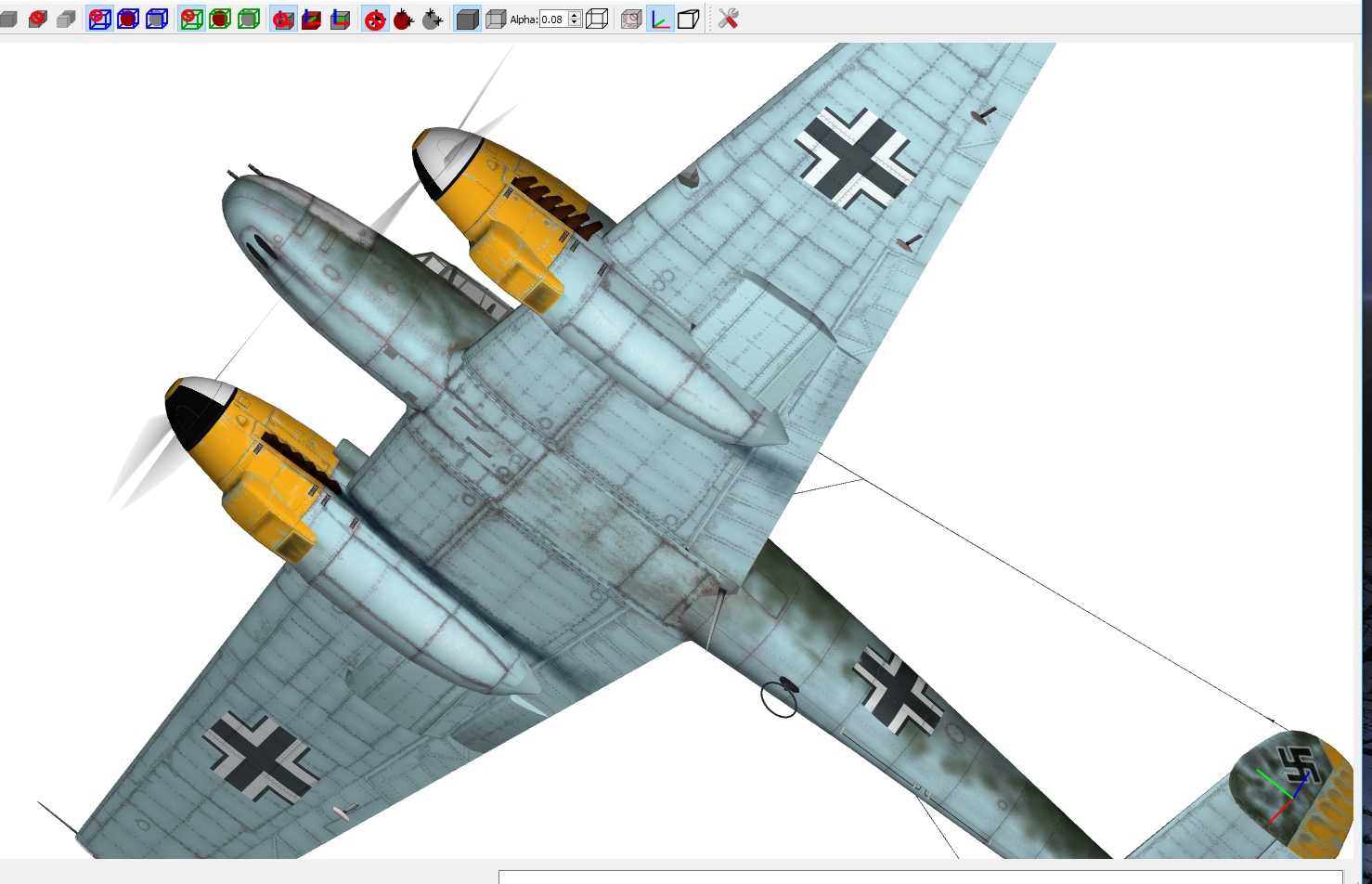Toggle the solid dark cube shading mode

pyautogui.click(x=467, y=19)
